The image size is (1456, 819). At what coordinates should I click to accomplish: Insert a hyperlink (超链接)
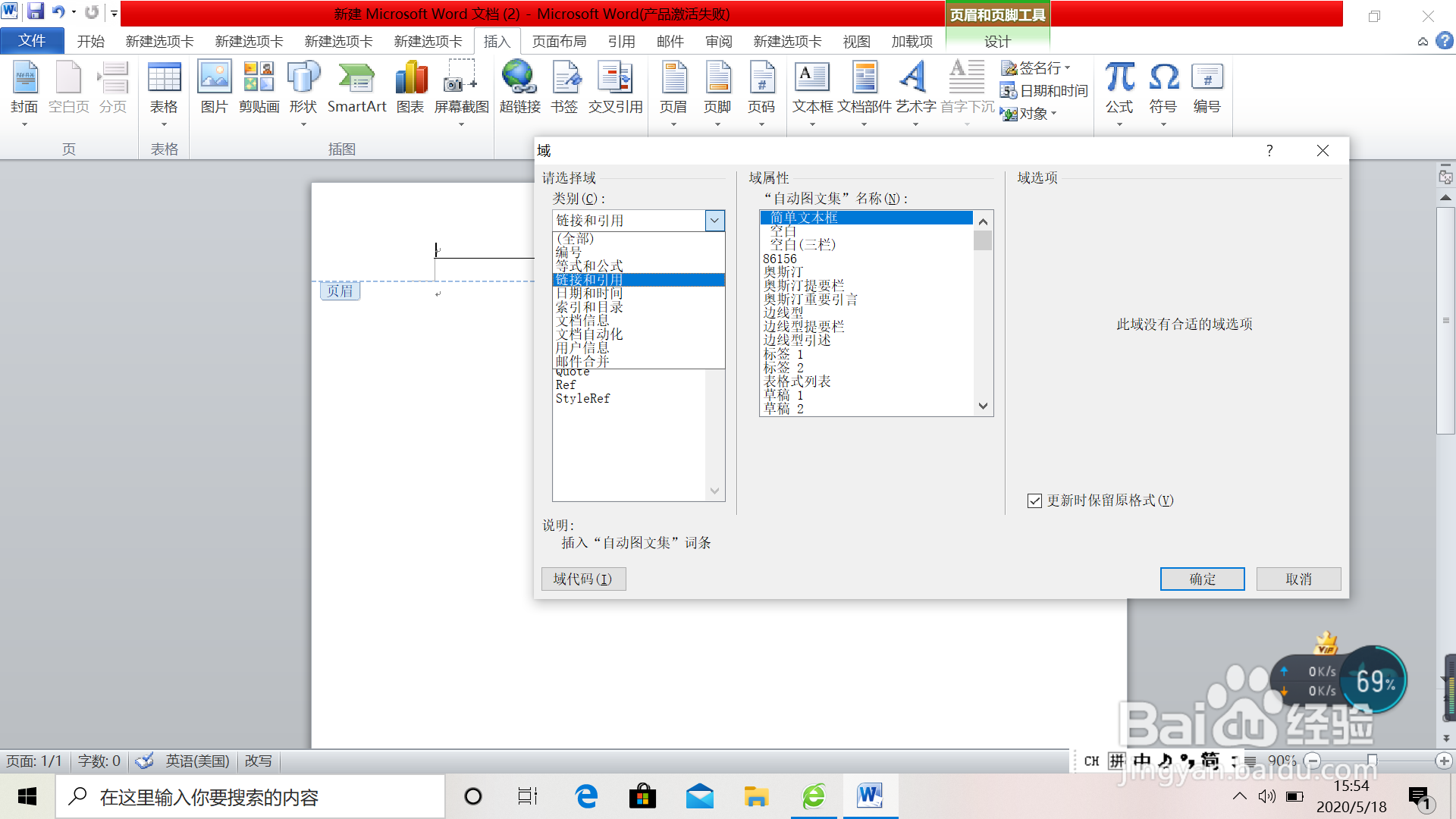point(519,88)
